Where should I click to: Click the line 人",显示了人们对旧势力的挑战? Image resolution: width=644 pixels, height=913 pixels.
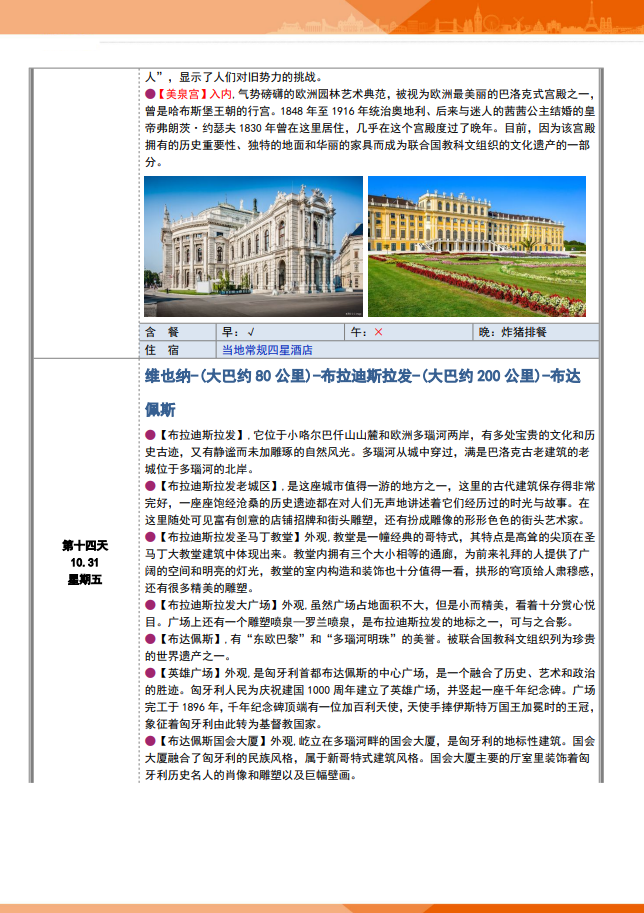coord(234,77)
